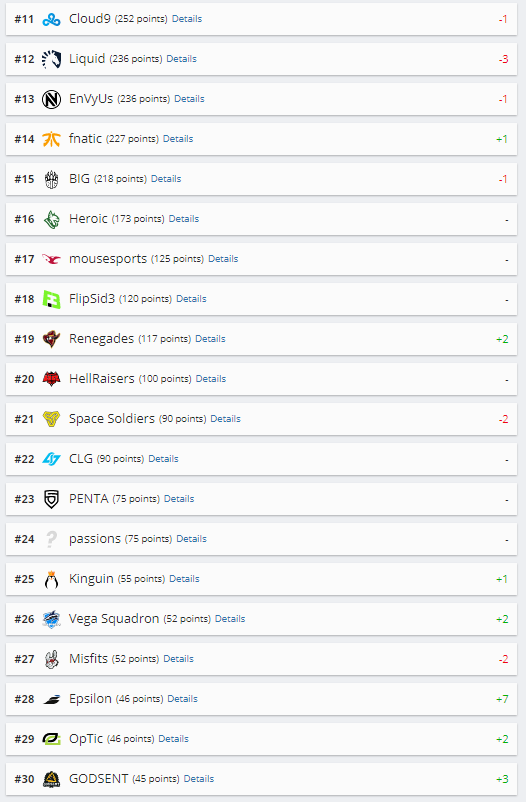The image size is (526, 802).
Task: Expand Details for GODSENT
Action: pyautogui.click(x=199, y=778)
